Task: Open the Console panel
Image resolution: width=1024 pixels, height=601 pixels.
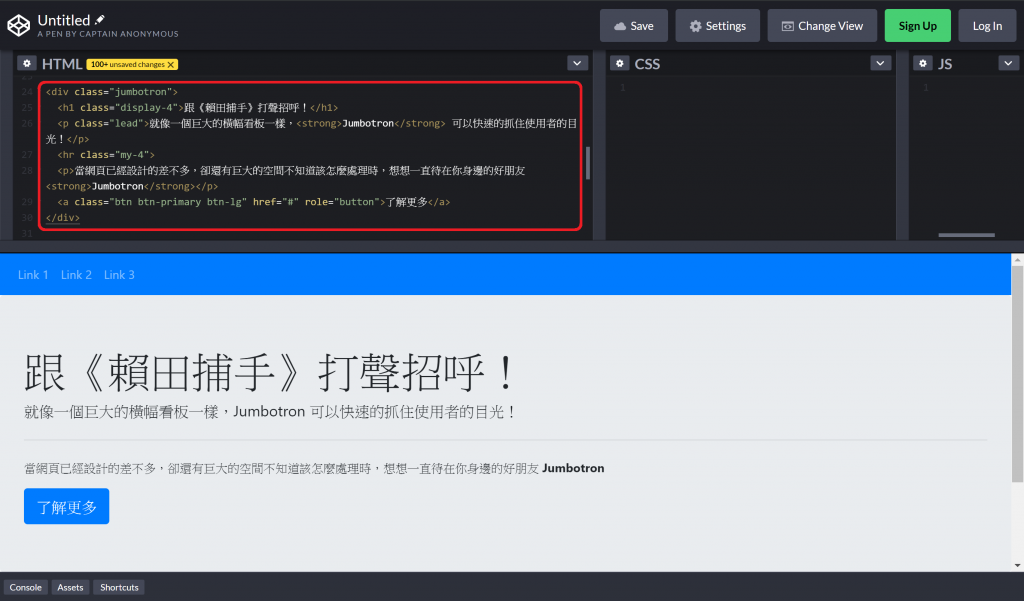Action: (25, 587)
